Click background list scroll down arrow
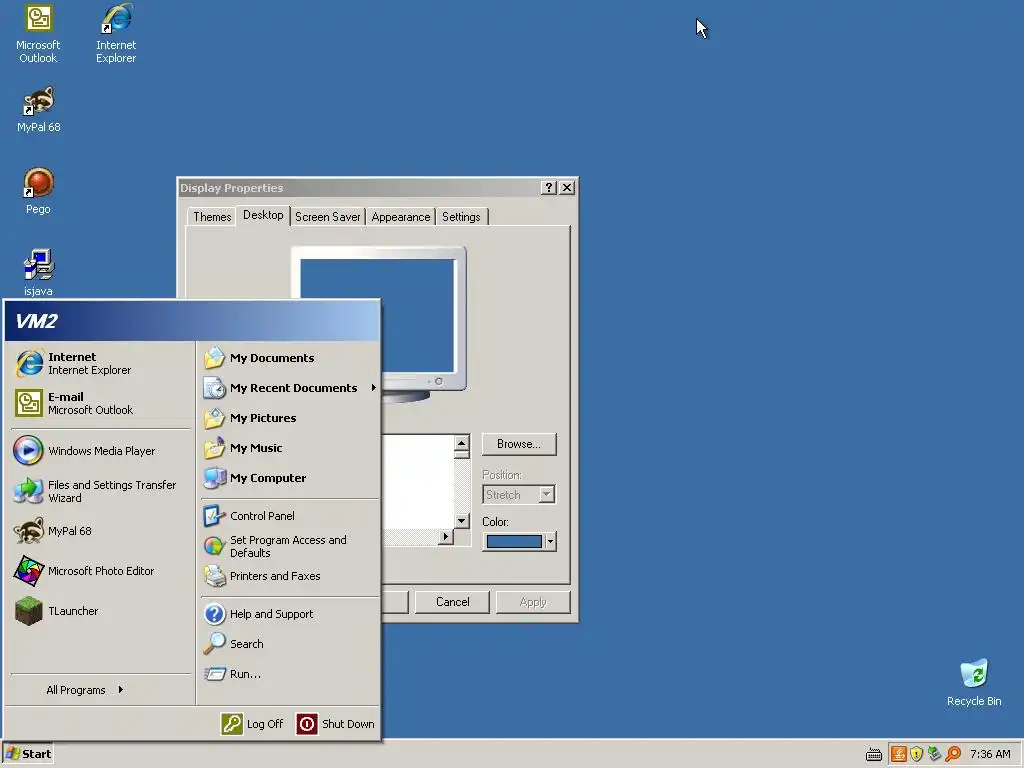This screenshot has height=768, width=1024. point(462,520)
